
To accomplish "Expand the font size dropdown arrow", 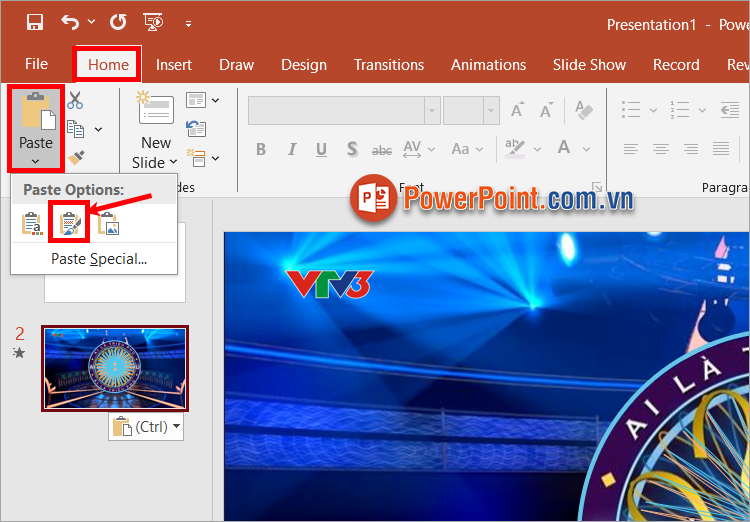I will (491, 111).
